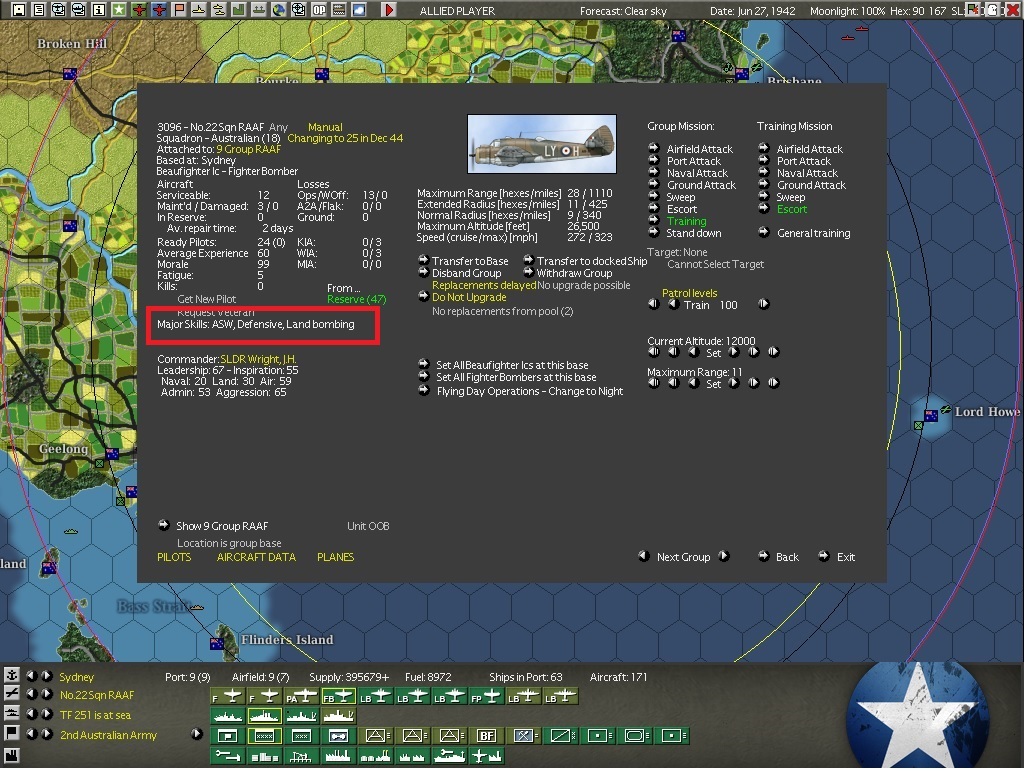Select the BF base force unit icon
The image size is (1025, 771).
[x=486, y=736]
